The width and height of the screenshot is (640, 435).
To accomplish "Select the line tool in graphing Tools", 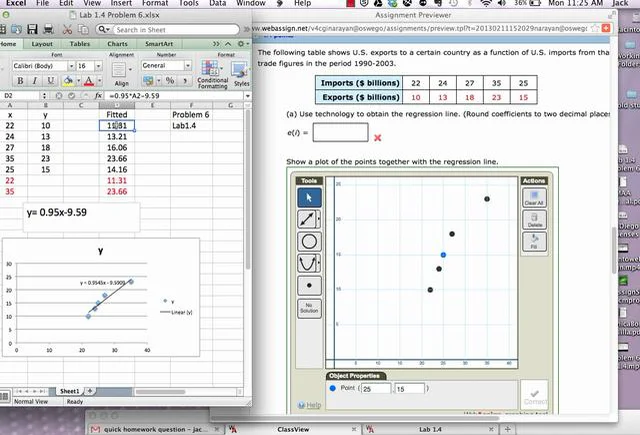I will tap(309, 219).
